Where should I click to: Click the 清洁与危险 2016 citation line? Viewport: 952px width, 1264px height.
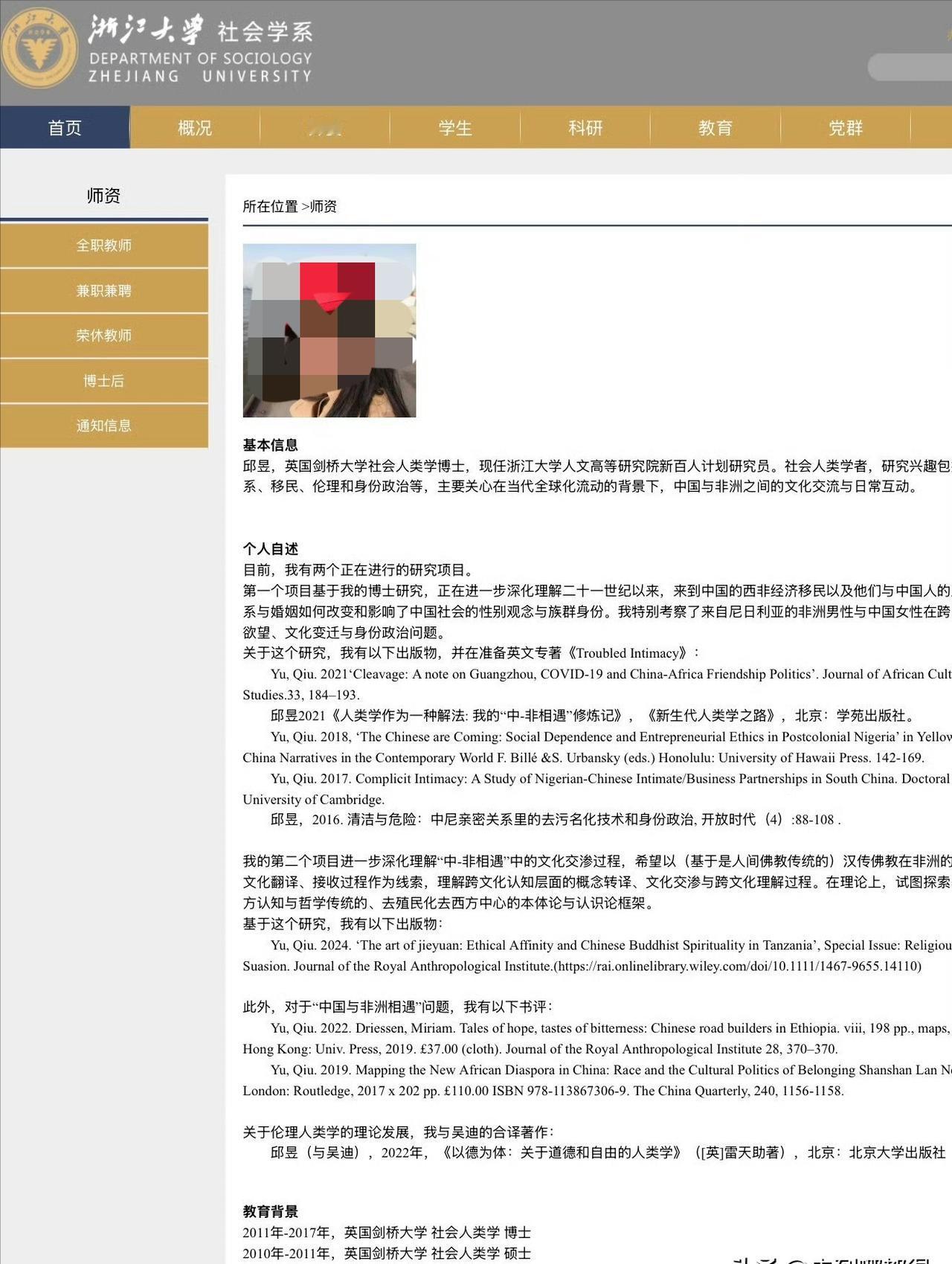pos(556,819)
